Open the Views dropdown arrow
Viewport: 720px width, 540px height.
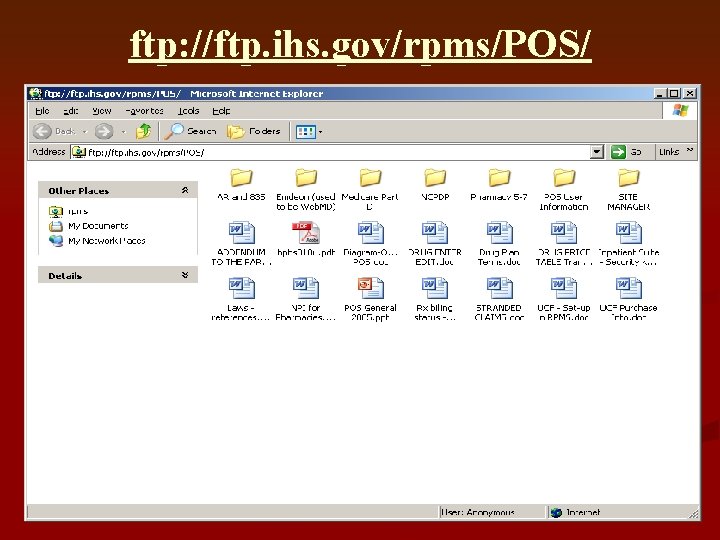(321, 132)
